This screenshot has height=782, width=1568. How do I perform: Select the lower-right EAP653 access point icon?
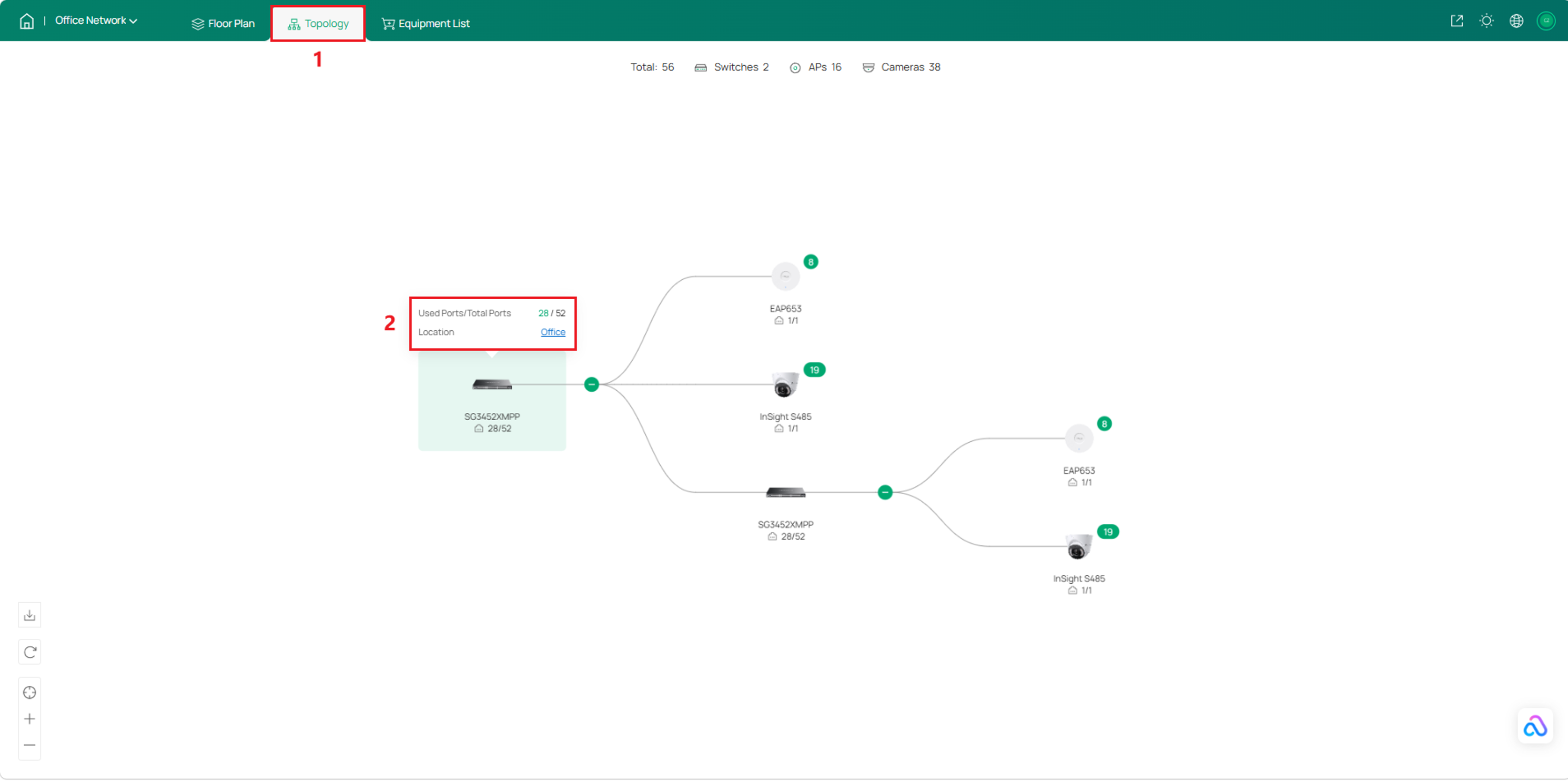coord(1079,438)
